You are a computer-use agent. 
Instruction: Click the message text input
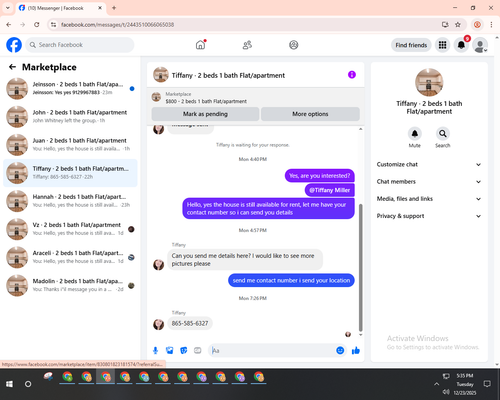tap(273, 350)
